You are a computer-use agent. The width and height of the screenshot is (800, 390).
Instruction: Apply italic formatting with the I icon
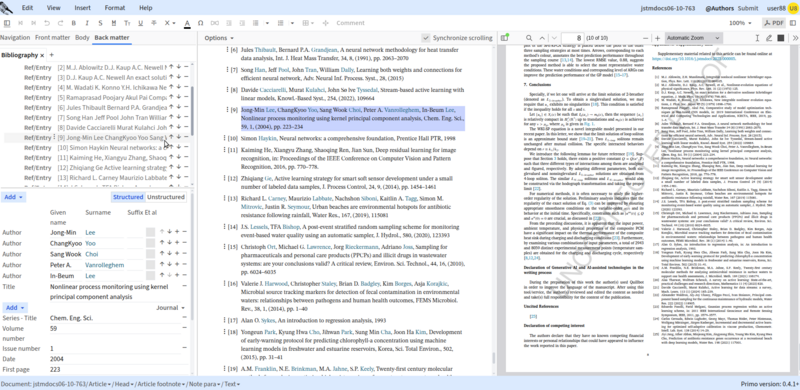pos(87,23)
